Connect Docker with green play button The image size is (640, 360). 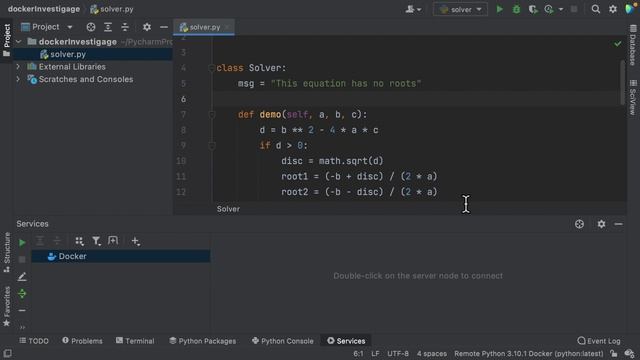22,242
